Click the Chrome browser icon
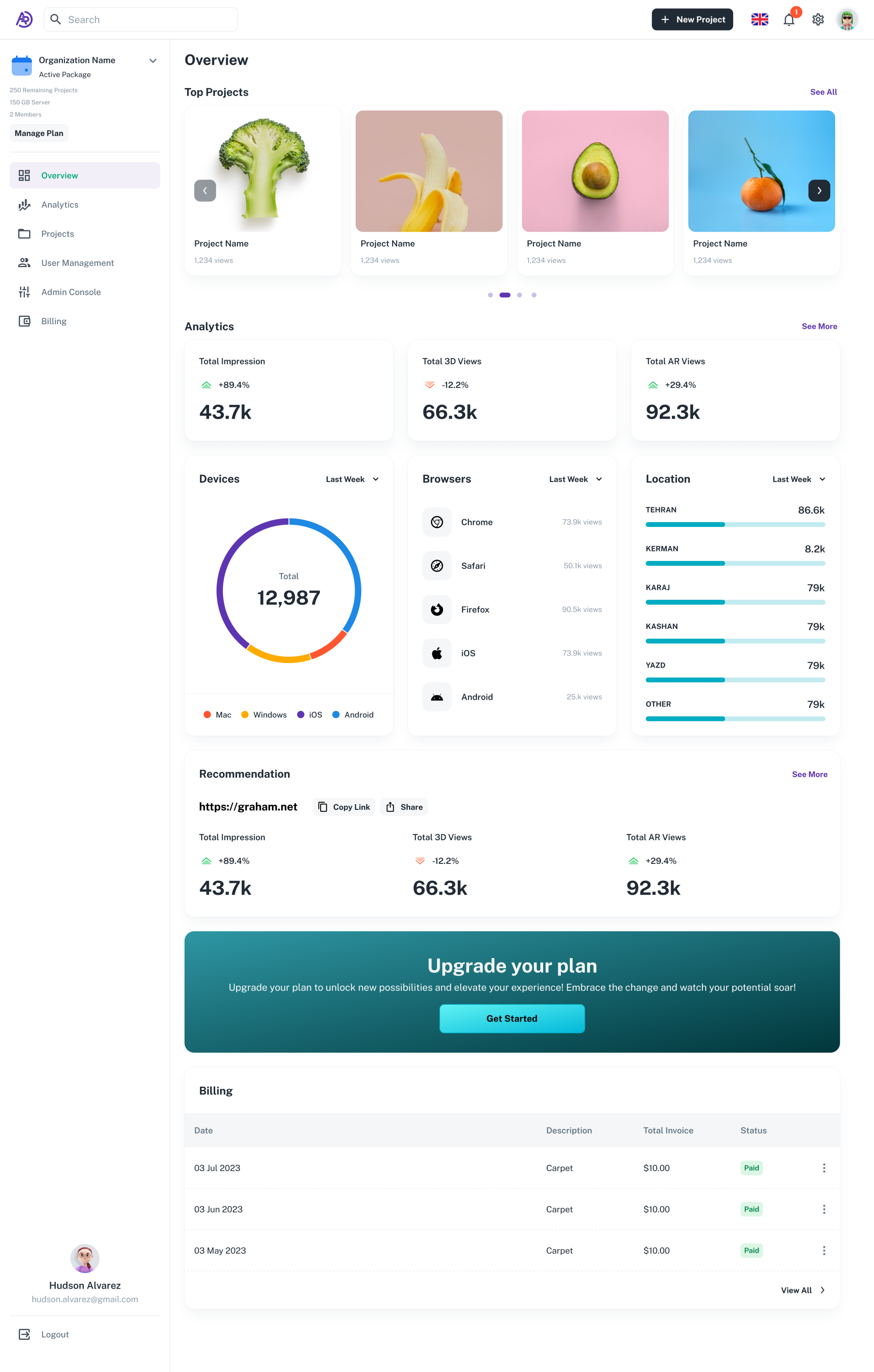The image size is (874, 1372). pyautogui.click(x=437, y=522)
